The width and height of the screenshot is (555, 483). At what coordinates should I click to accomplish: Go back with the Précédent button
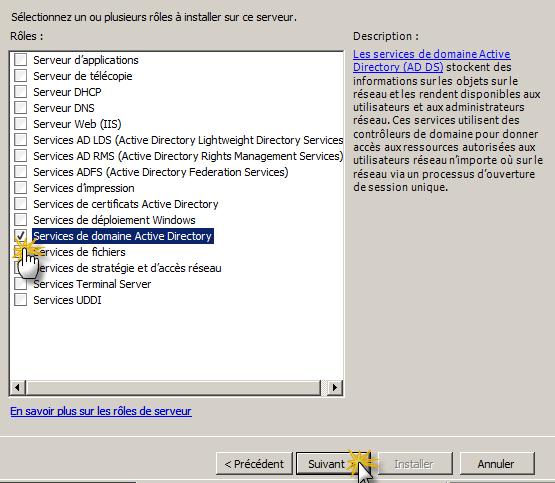[254, 464]
